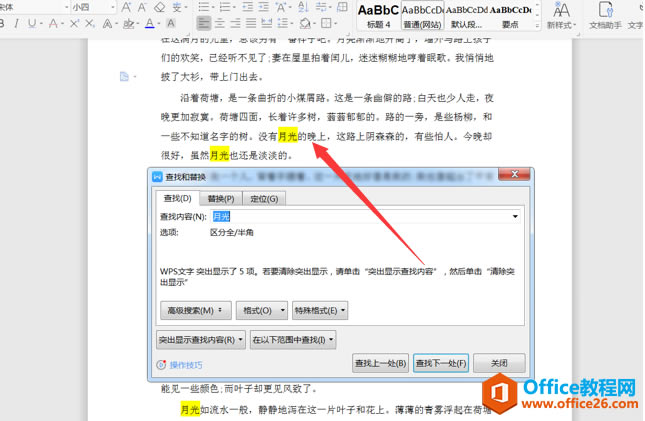Open 在以下范围中查找(I) dropdown
The height and width of the screenshot is (421, 645).
293,340
